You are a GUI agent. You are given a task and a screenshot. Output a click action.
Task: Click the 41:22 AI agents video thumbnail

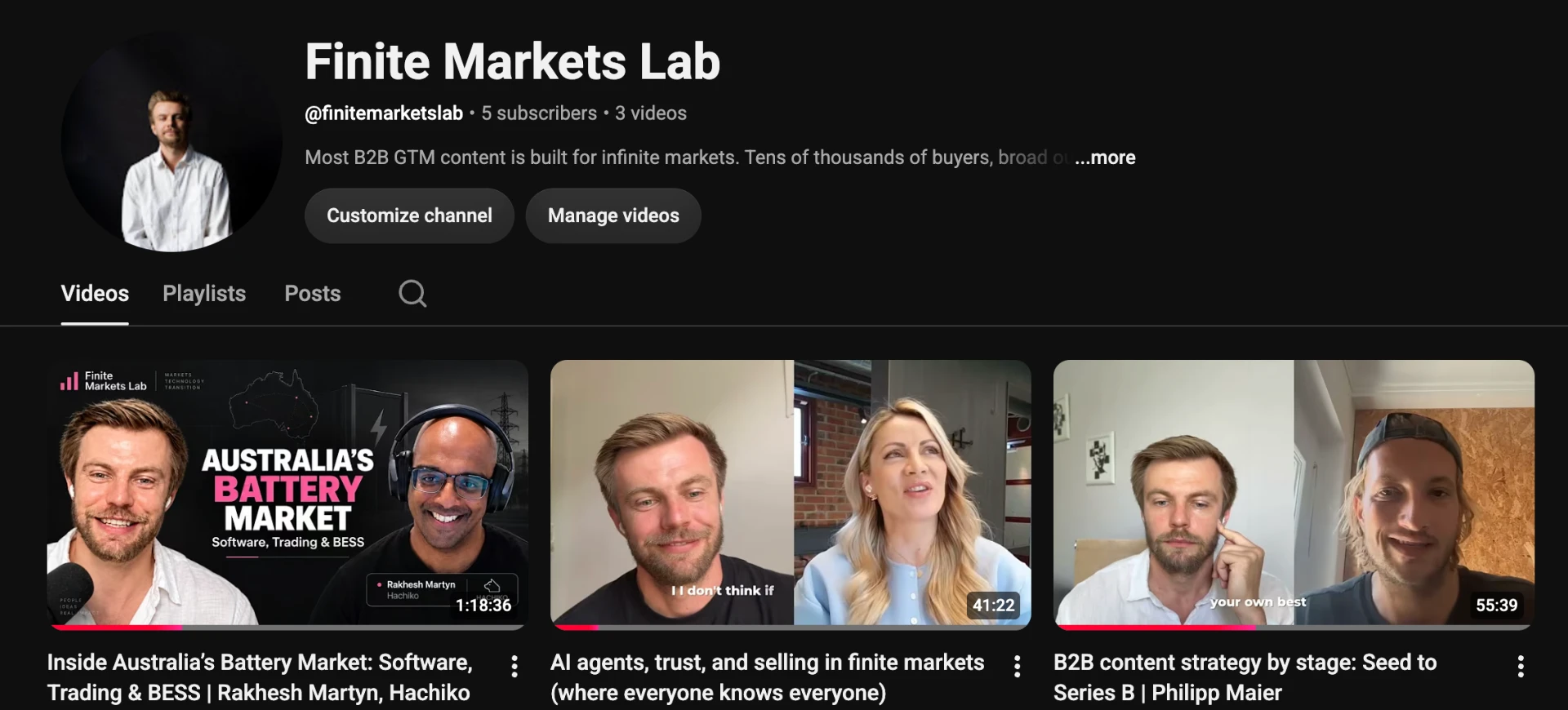(791, 493)
